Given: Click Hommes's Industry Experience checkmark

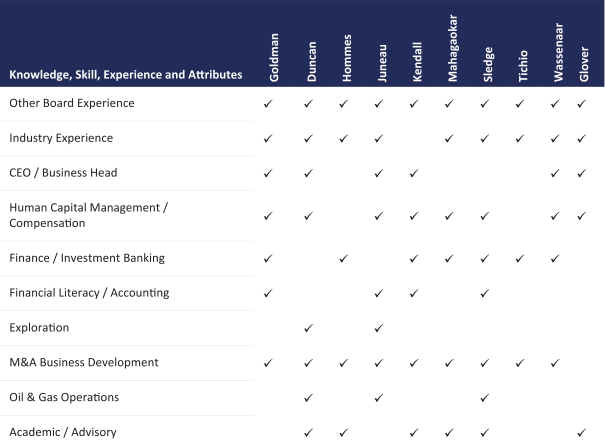Looking at the screenshot, I should pos(343,138).
